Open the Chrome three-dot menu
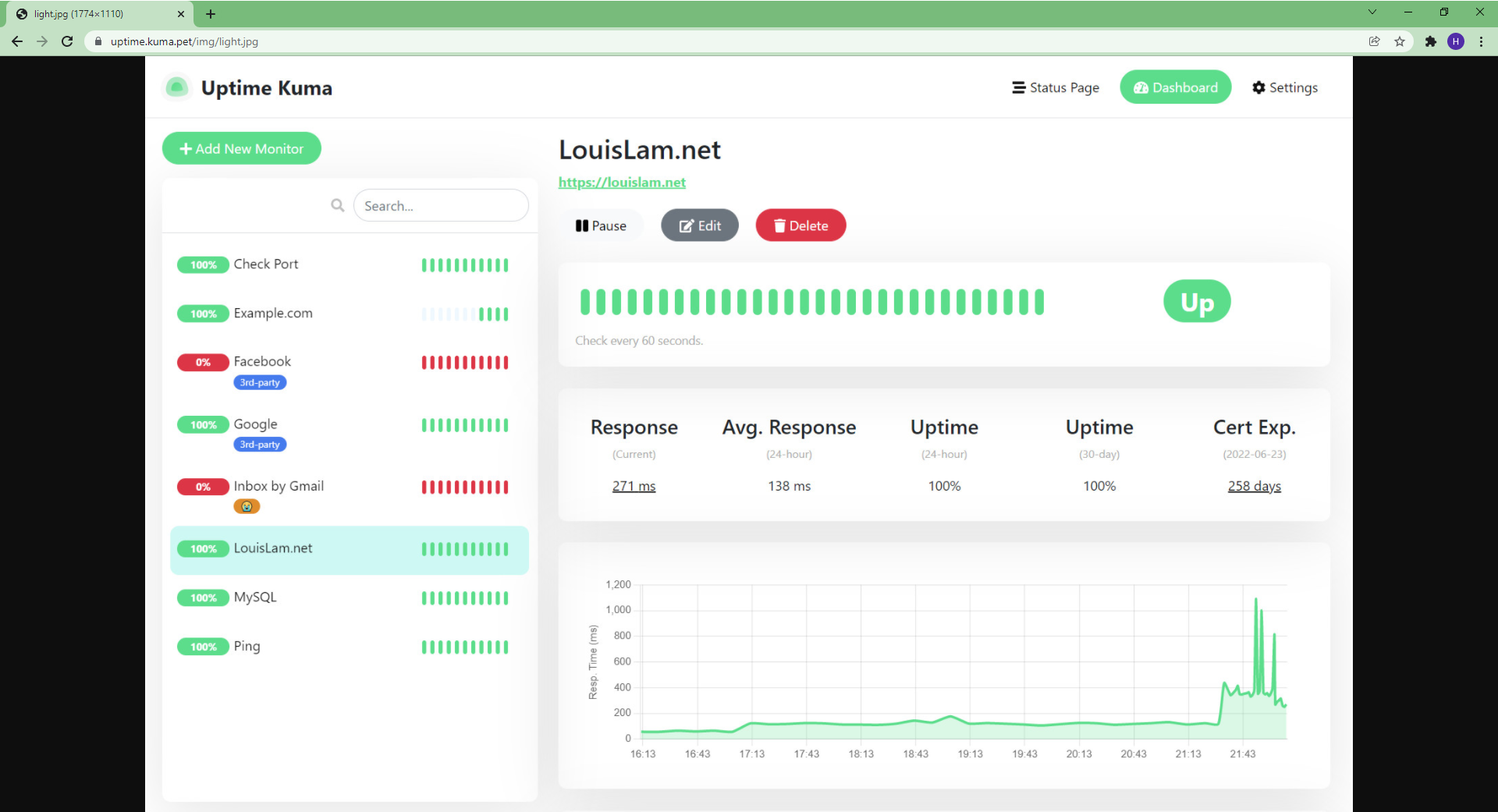 pos(1481,41)
